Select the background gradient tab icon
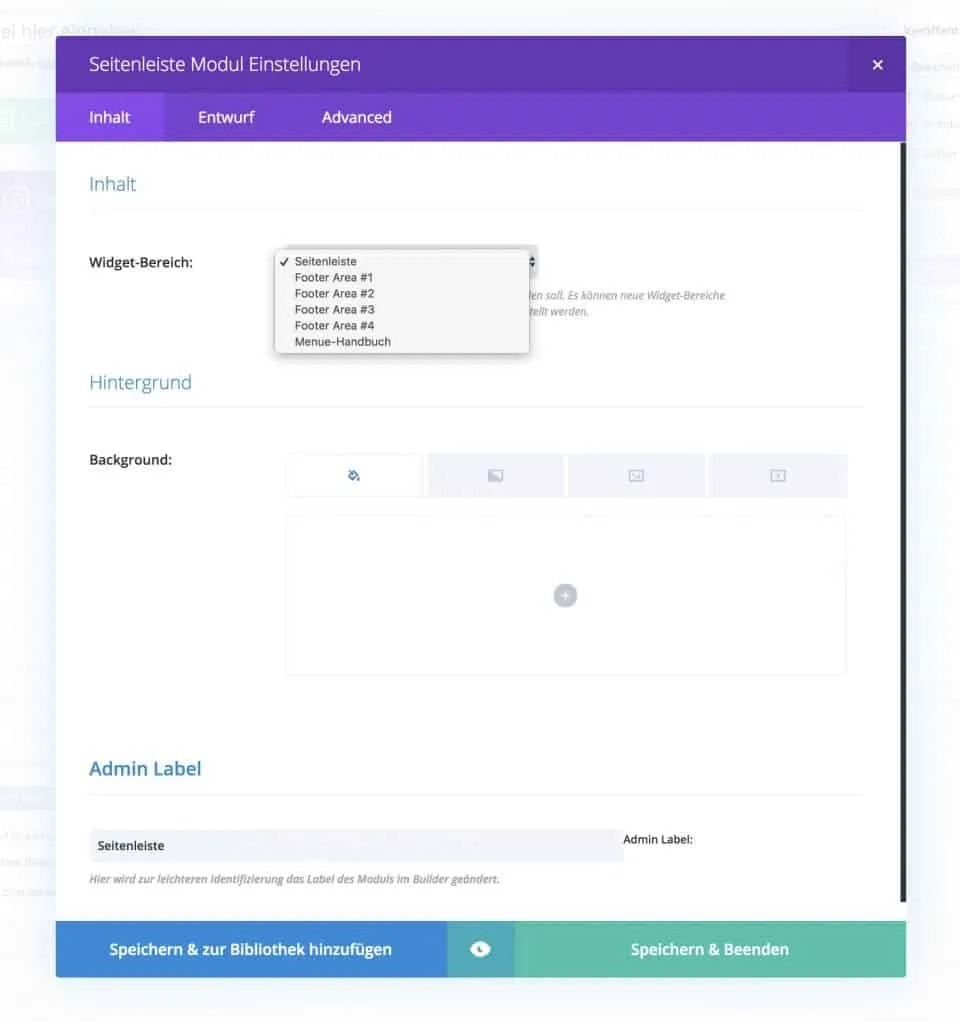Image resolution: width=960 pixels, height=1022 pixels. [x=495, y=476]
